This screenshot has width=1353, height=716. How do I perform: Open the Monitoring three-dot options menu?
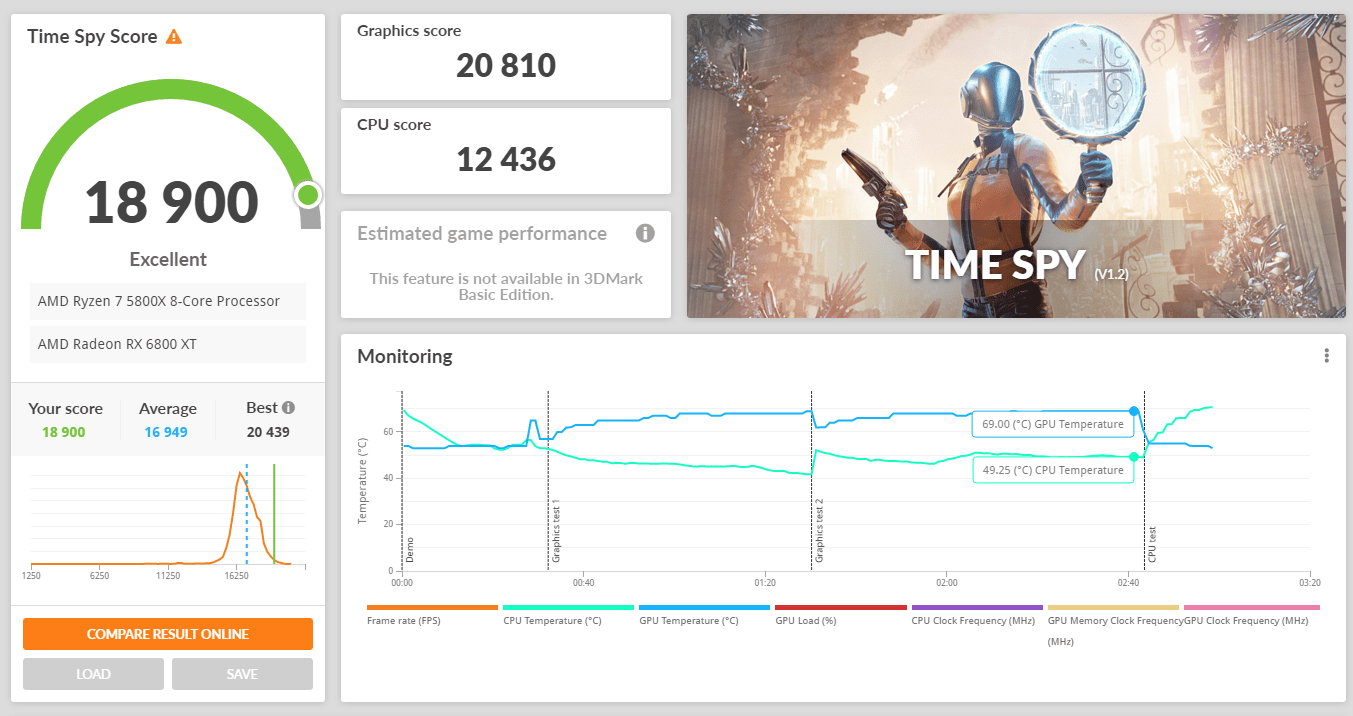[1326, 356]
